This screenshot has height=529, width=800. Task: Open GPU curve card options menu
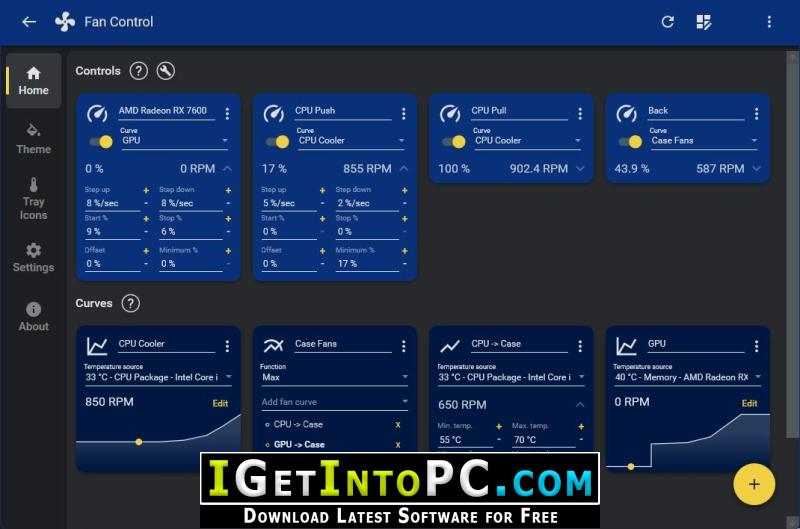(x=757, y=346)
